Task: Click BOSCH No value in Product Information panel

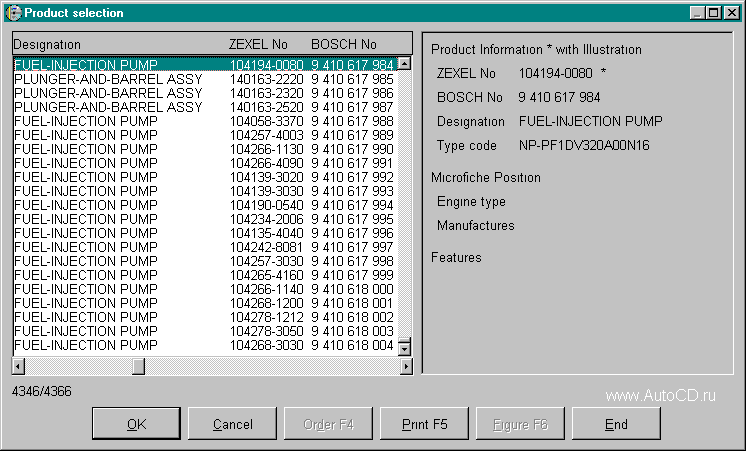Action: point(560,97)
